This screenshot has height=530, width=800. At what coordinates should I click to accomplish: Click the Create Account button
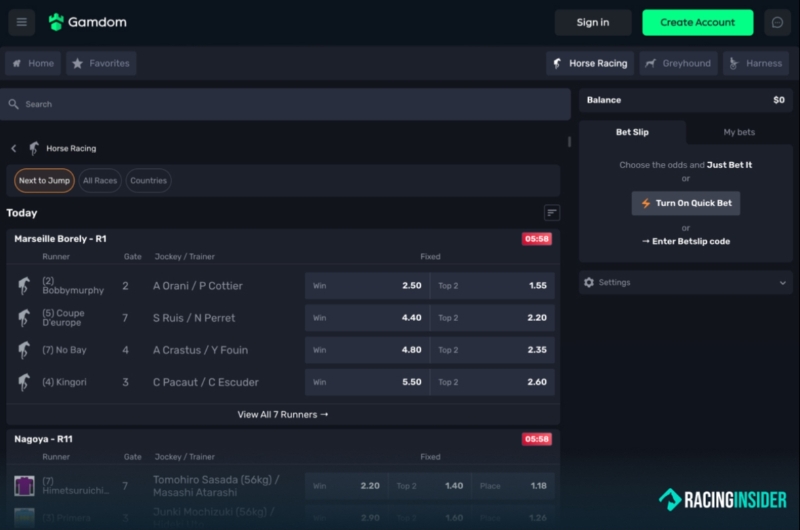coord(697,22)
